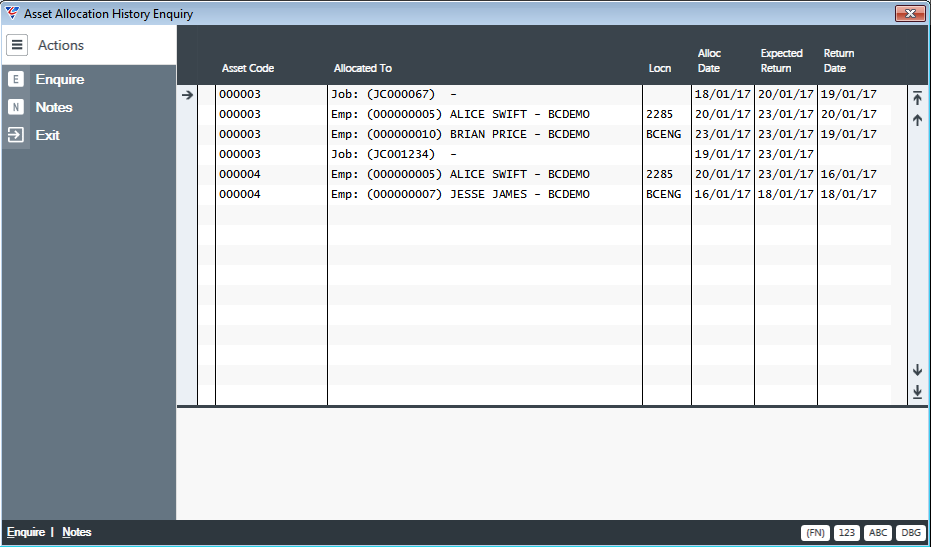The image size is (932, 547).
Task: Toggle the 123 status indicator
Action: coord(846,533)
